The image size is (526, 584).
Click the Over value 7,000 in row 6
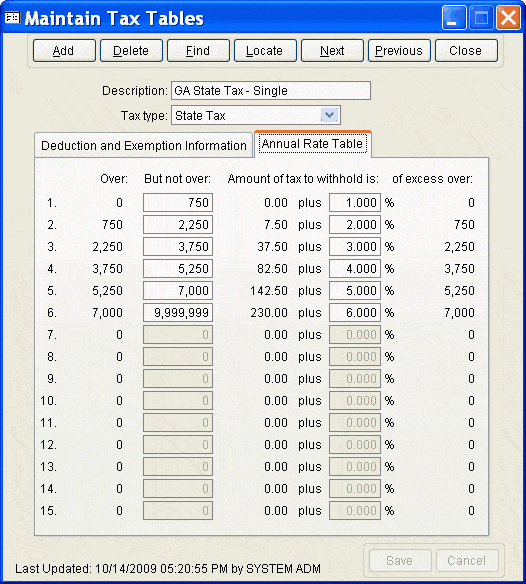108,312
